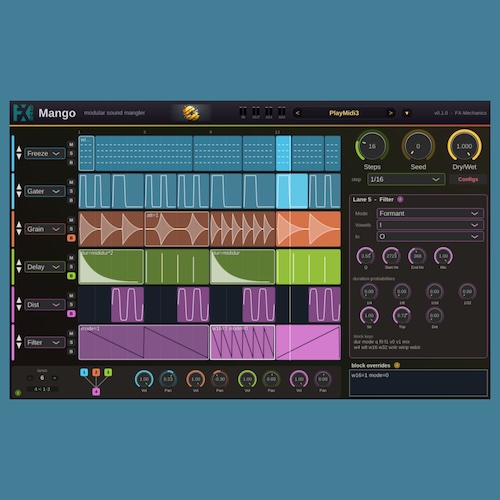Click the Configs button

(x=468, y=179)
